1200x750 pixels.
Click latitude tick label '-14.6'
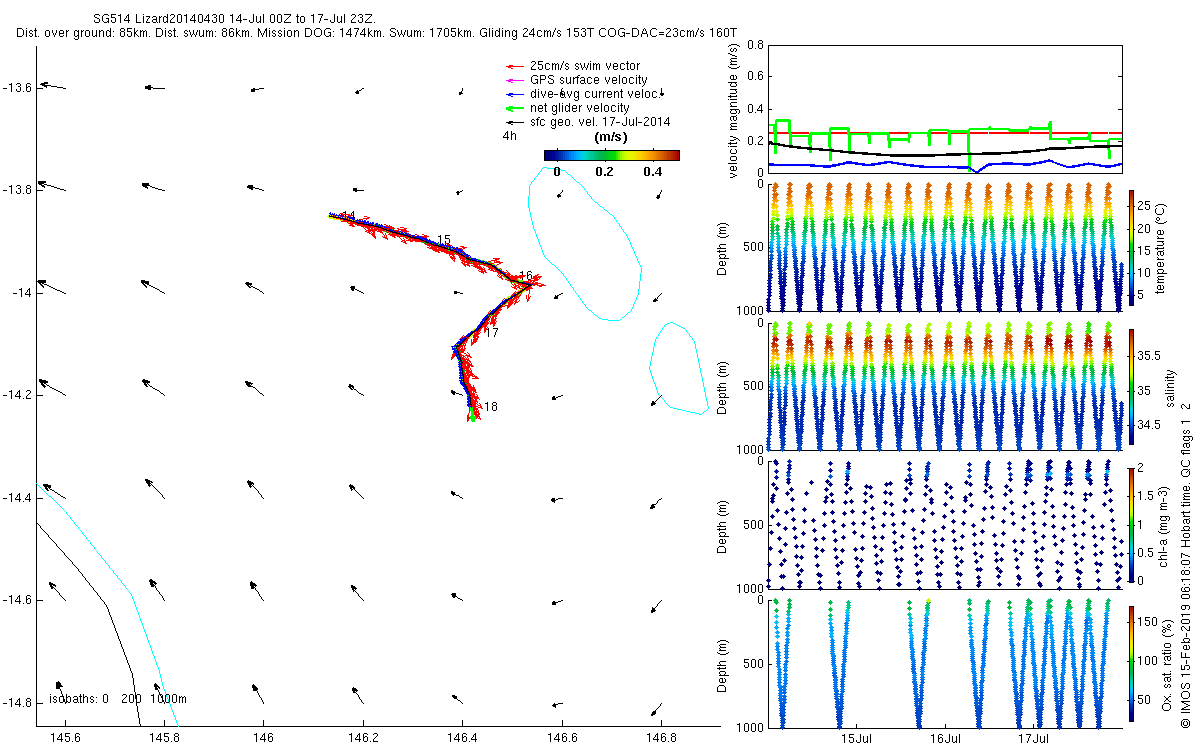pyautogui.click(x=17, y=600)
